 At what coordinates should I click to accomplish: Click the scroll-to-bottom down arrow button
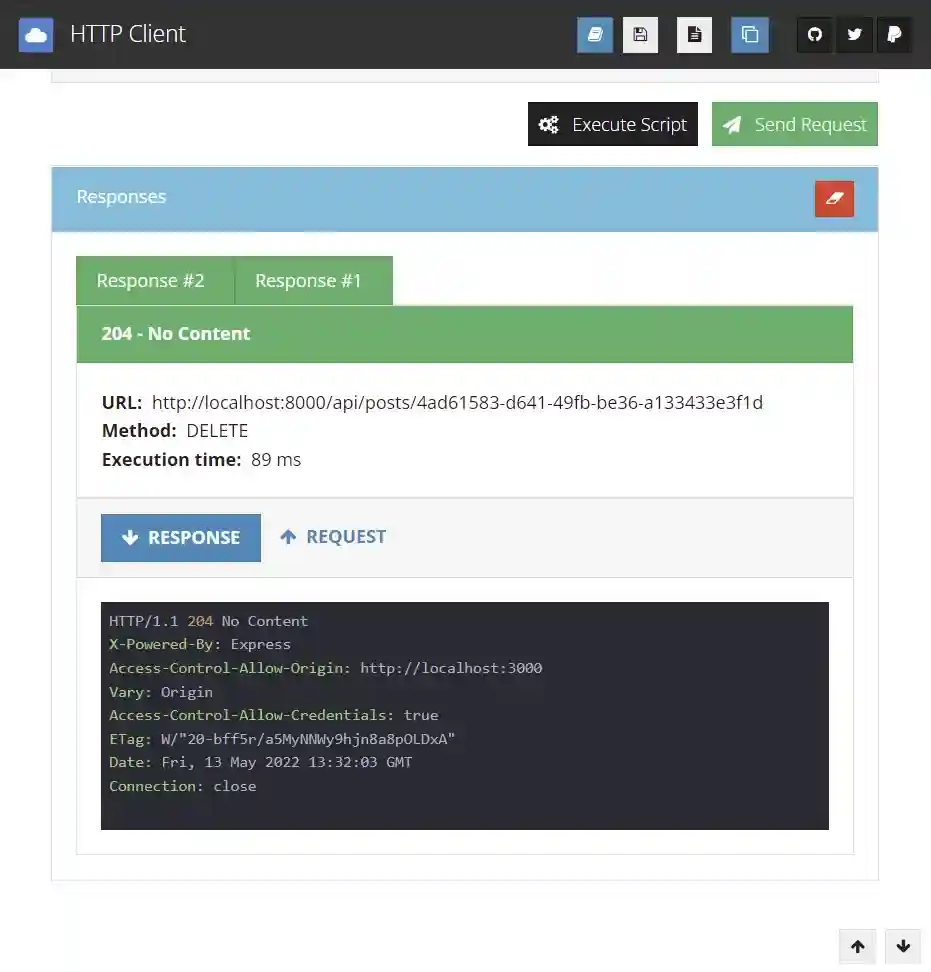[903, 947]
